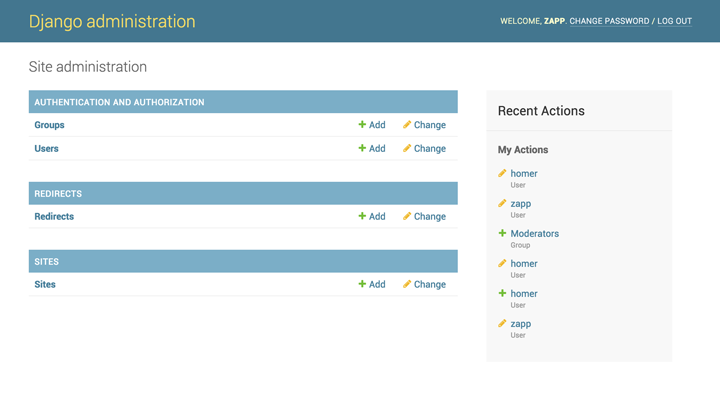Image resolution: width=720 pixels, height=414 pixels.
Task: Open the Sites section header bar
Action: pyautogui.click(x=243, y=261)
